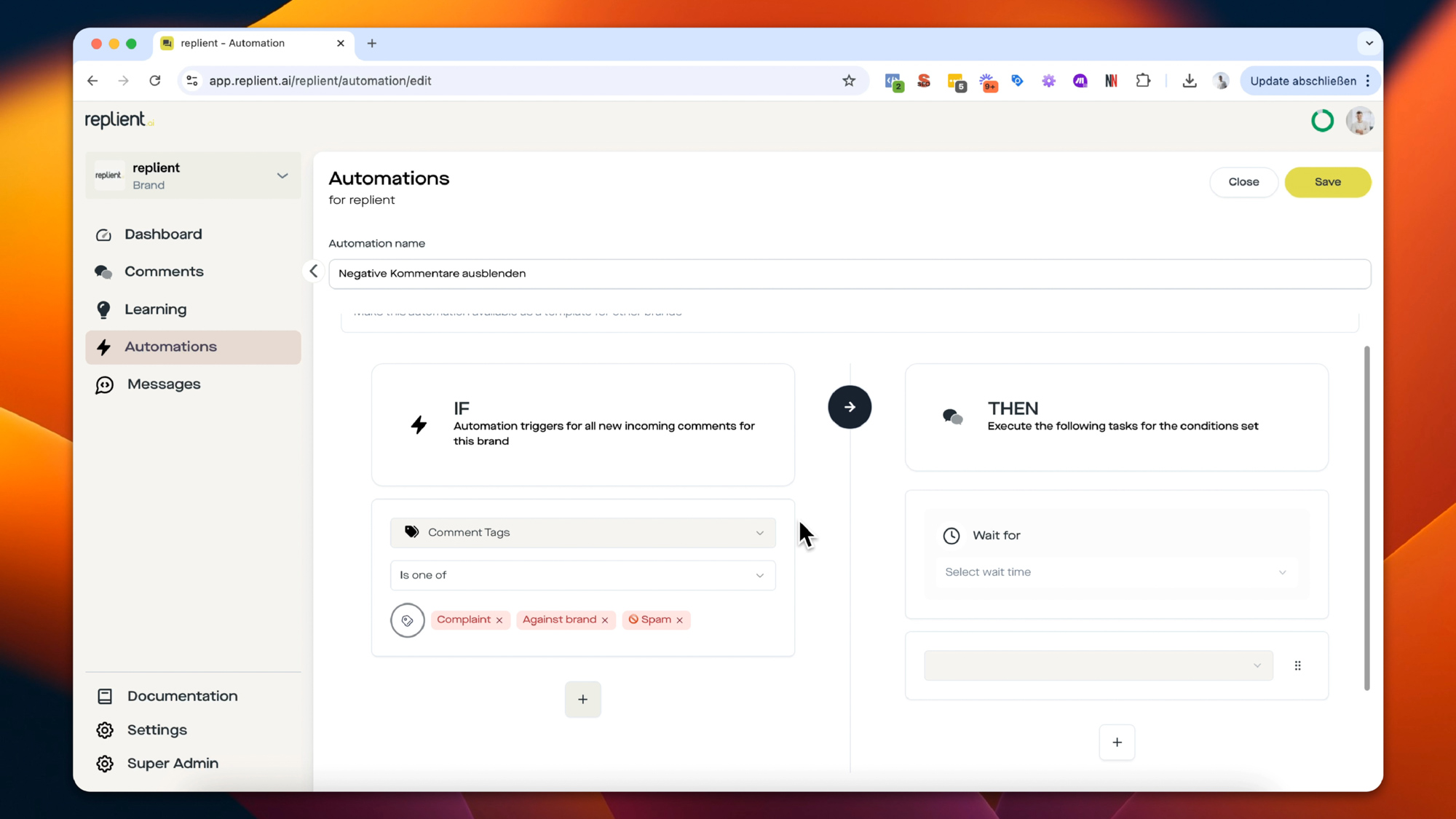
Task: Bookmark page with the star icon
Action: (849, 81)
